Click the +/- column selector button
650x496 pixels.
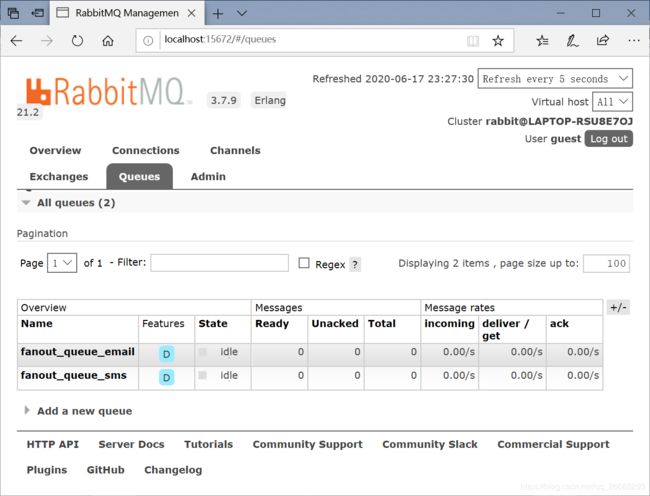[618, 307]
